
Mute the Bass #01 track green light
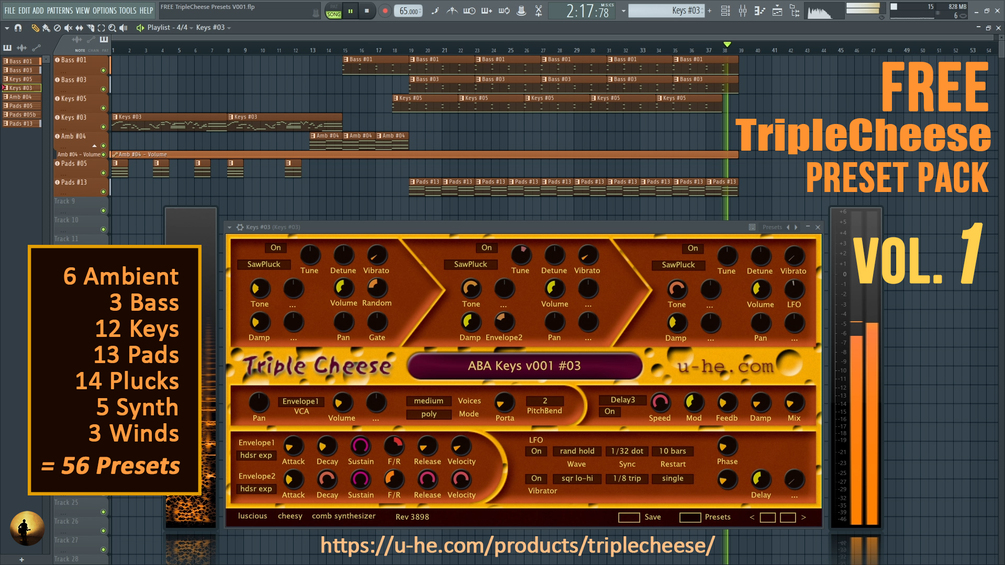pos(103,70)
